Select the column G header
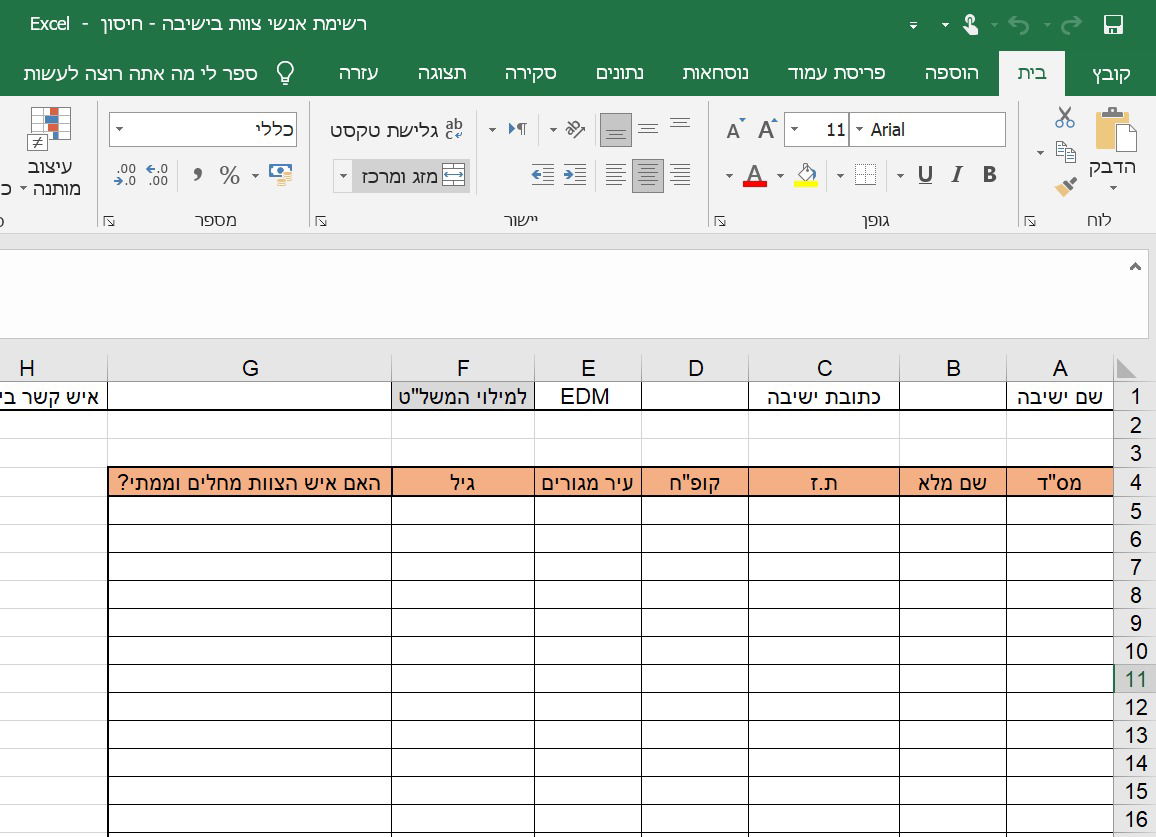This screenshot has width=1156, height=837. pos(250,368)
